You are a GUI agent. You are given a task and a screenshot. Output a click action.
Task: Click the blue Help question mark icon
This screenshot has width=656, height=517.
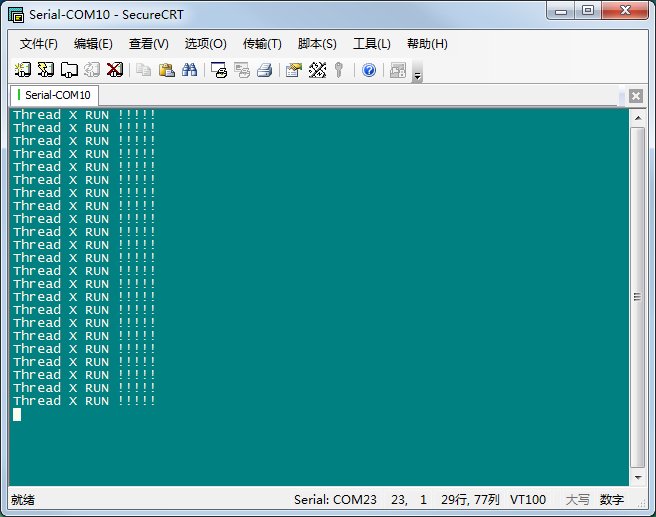[x=369, y=70]
